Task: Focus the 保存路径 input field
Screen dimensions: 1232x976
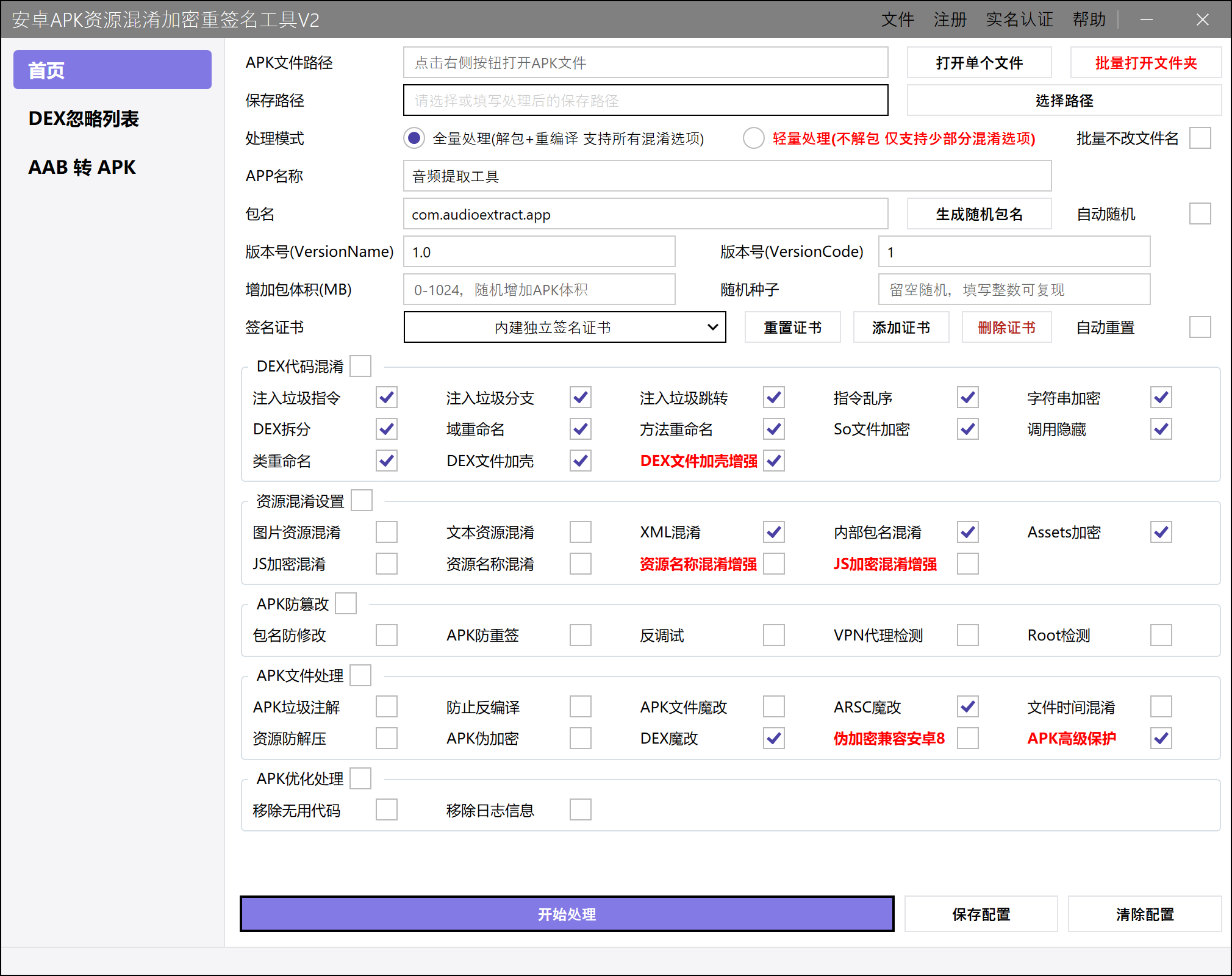Action: pyautogui.click(x=645, y=101)
